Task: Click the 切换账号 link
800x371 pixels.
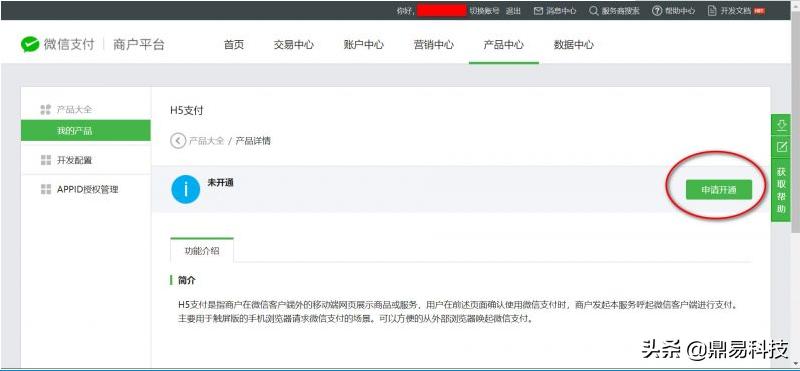Action: pyautogui.click(x=484, y=11)
